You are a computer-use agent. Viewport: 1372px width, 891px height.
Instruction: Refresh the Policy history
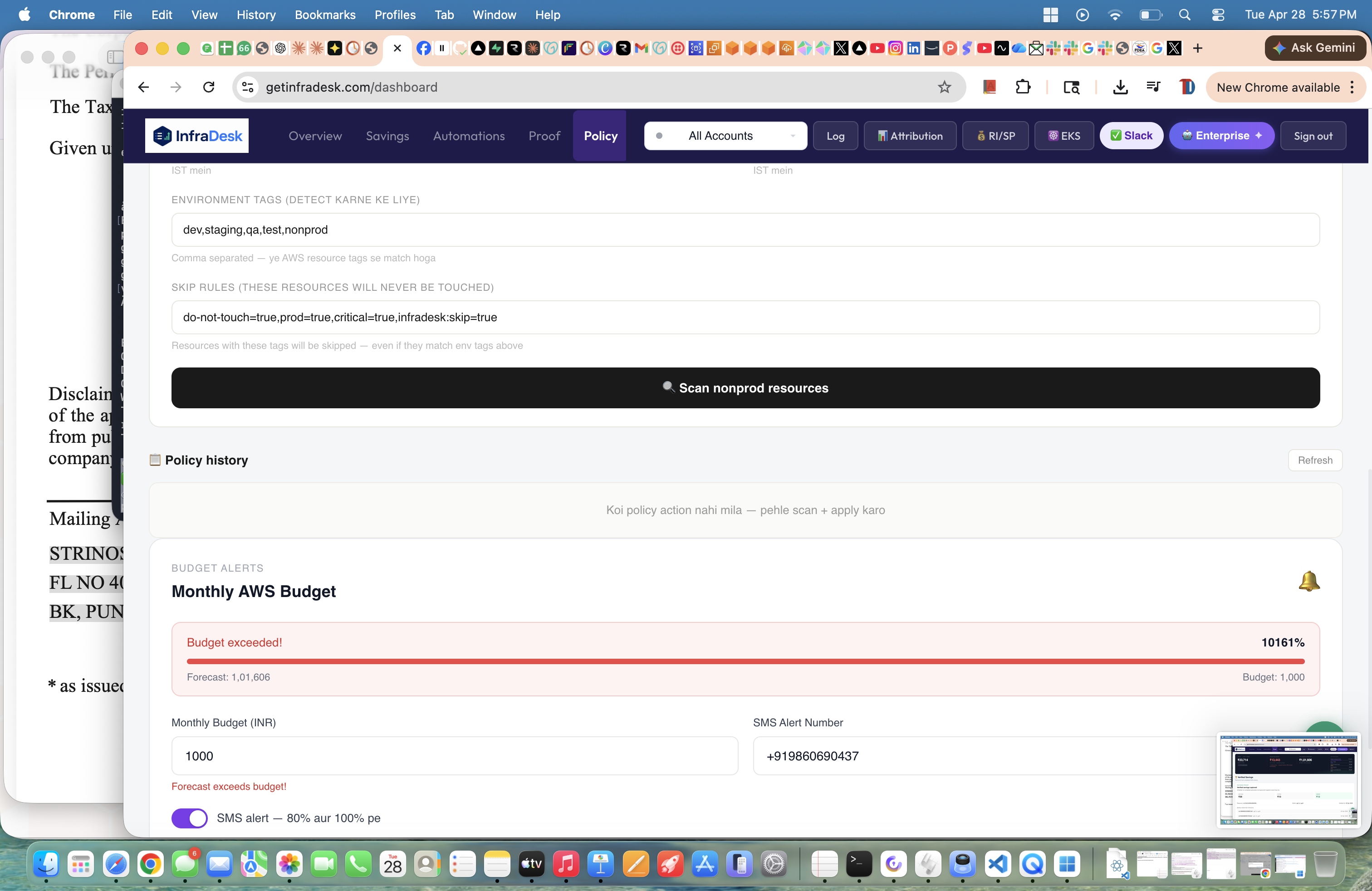point(1315,460)
